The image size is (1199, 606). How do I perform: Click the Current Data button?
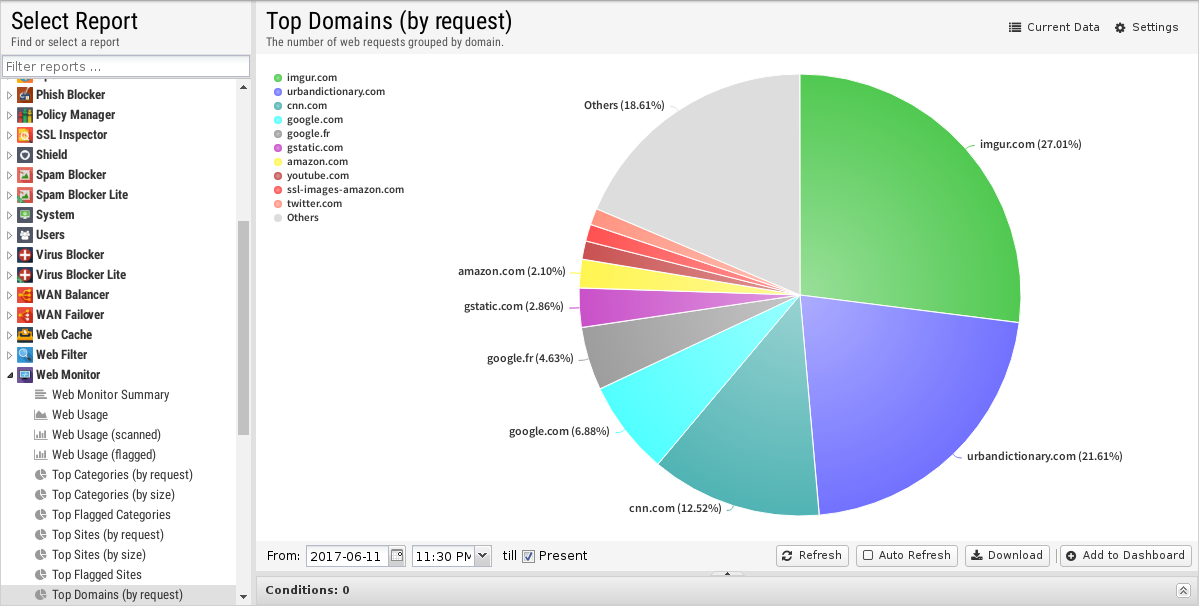pos(1054,27)
